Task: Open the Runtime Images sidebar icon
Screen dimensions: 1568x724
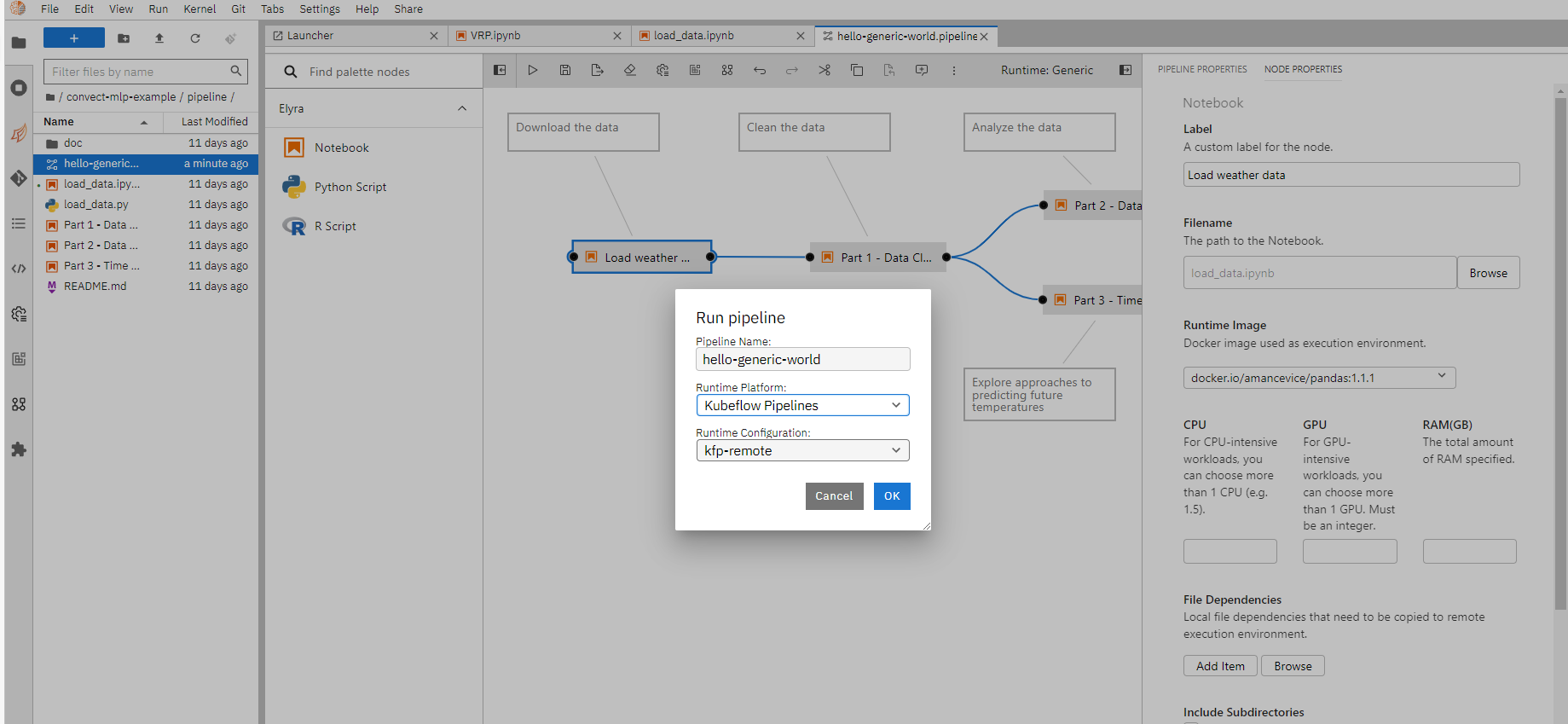Action: pos(19,359)
